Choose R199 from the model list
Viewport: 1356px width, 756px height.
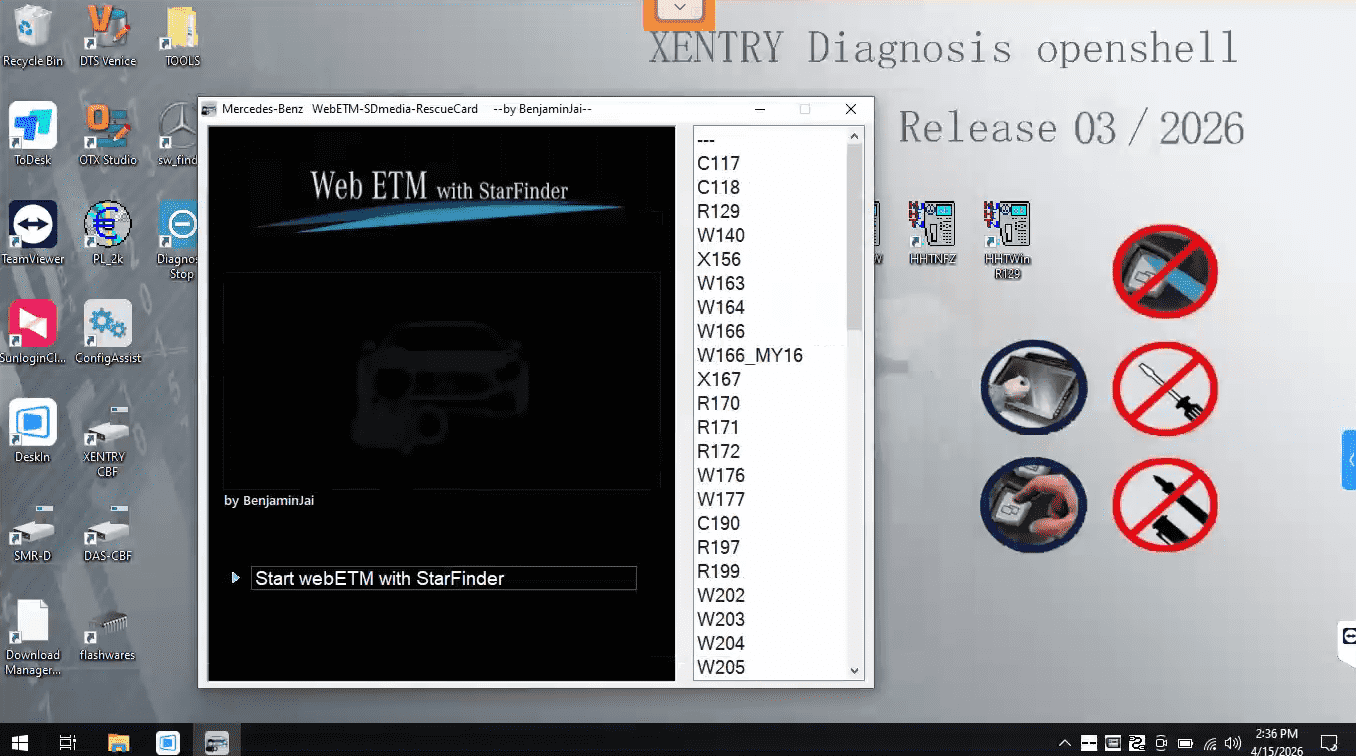(770, 571)
